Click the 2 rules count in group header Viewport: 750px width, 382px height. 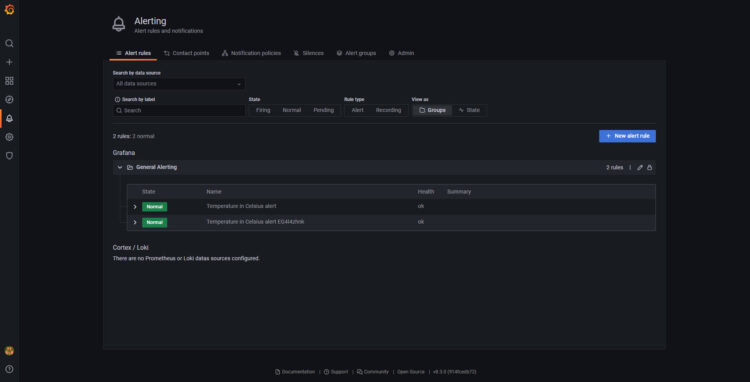pyautogui.click(x=615, y=168)
